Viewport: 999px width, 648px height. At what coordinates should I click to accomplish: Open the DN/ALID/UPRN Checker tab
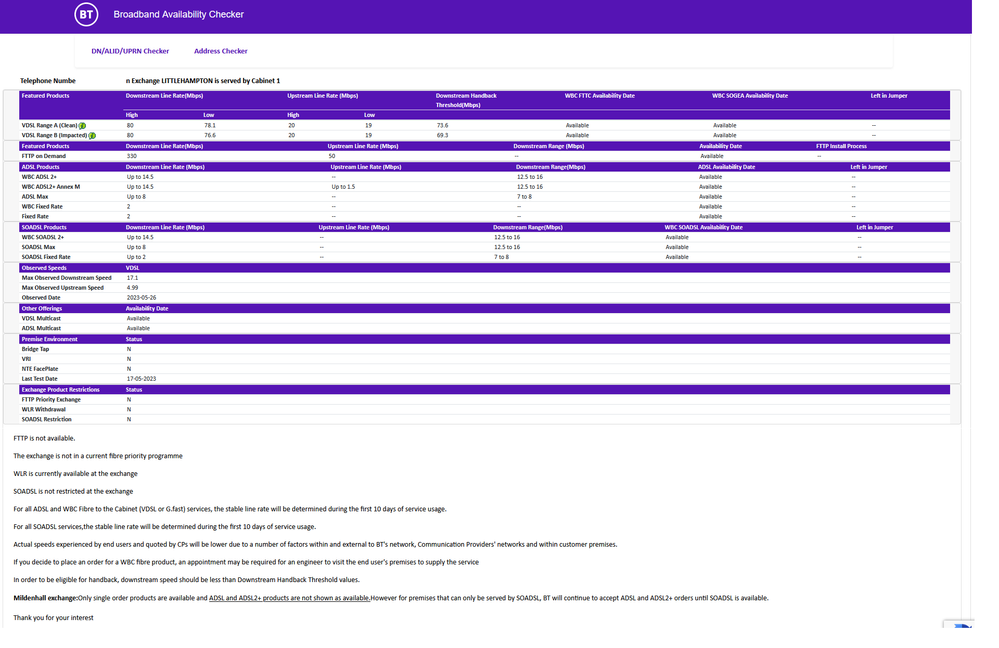pos(130,51)
